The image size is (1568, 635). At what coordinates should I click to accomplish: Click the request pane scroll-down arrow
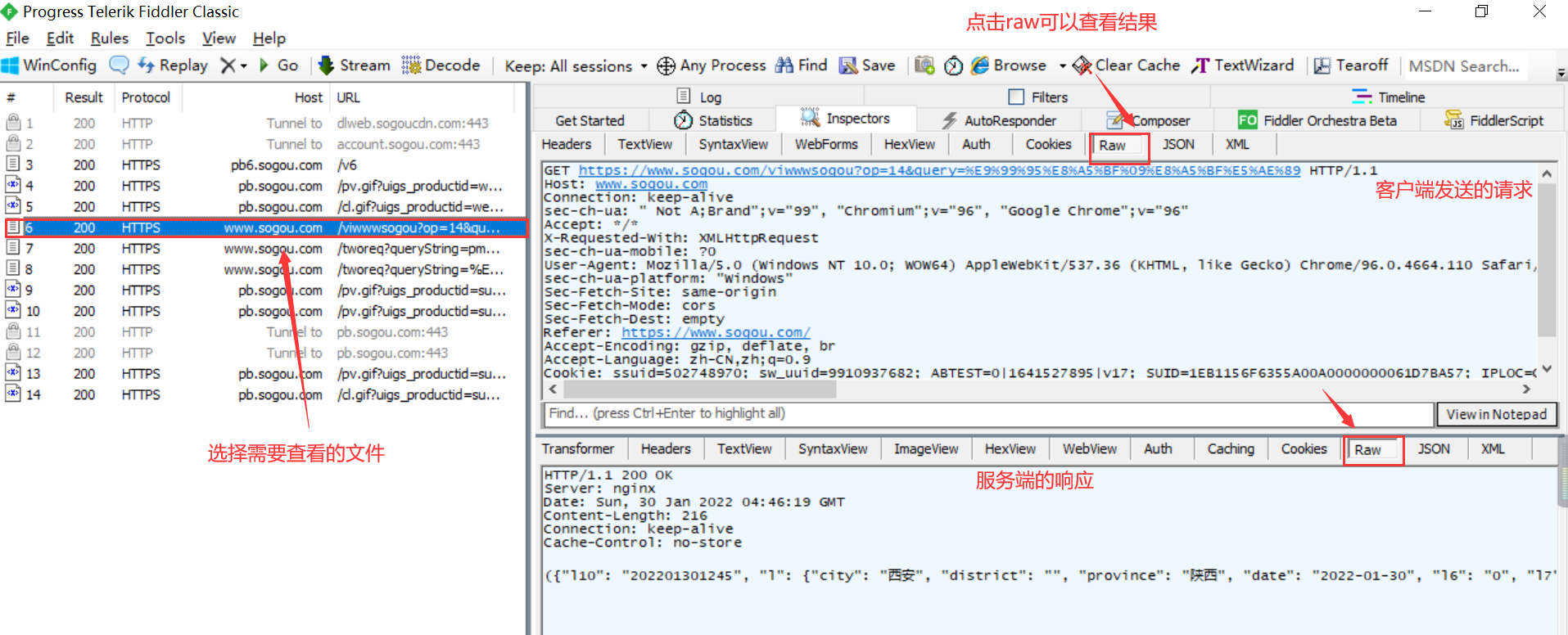(1546, 369)
